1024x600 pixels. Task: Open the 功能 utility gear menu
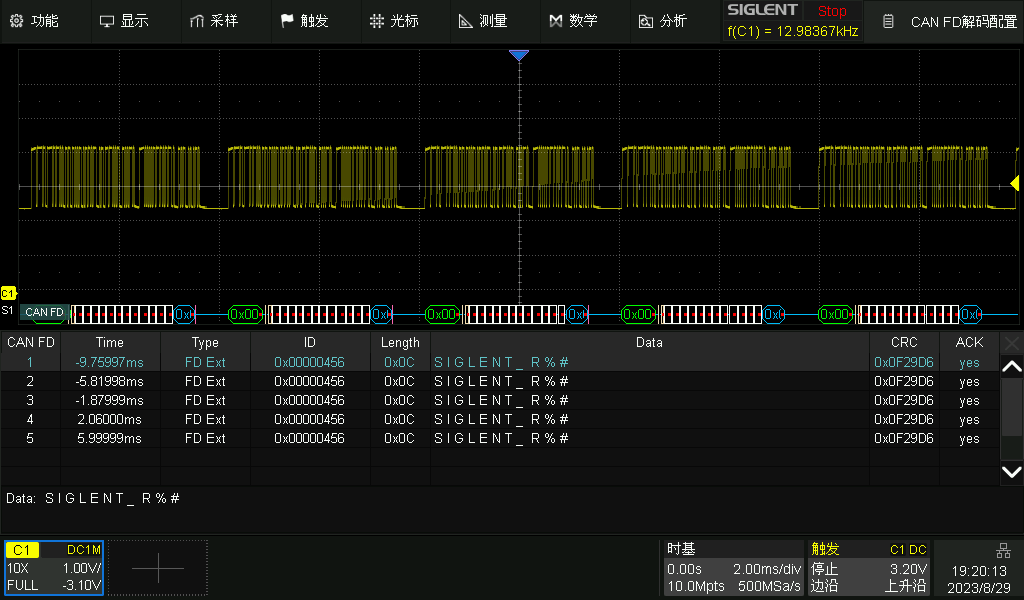pyautogui.click(x=34, y=21)
